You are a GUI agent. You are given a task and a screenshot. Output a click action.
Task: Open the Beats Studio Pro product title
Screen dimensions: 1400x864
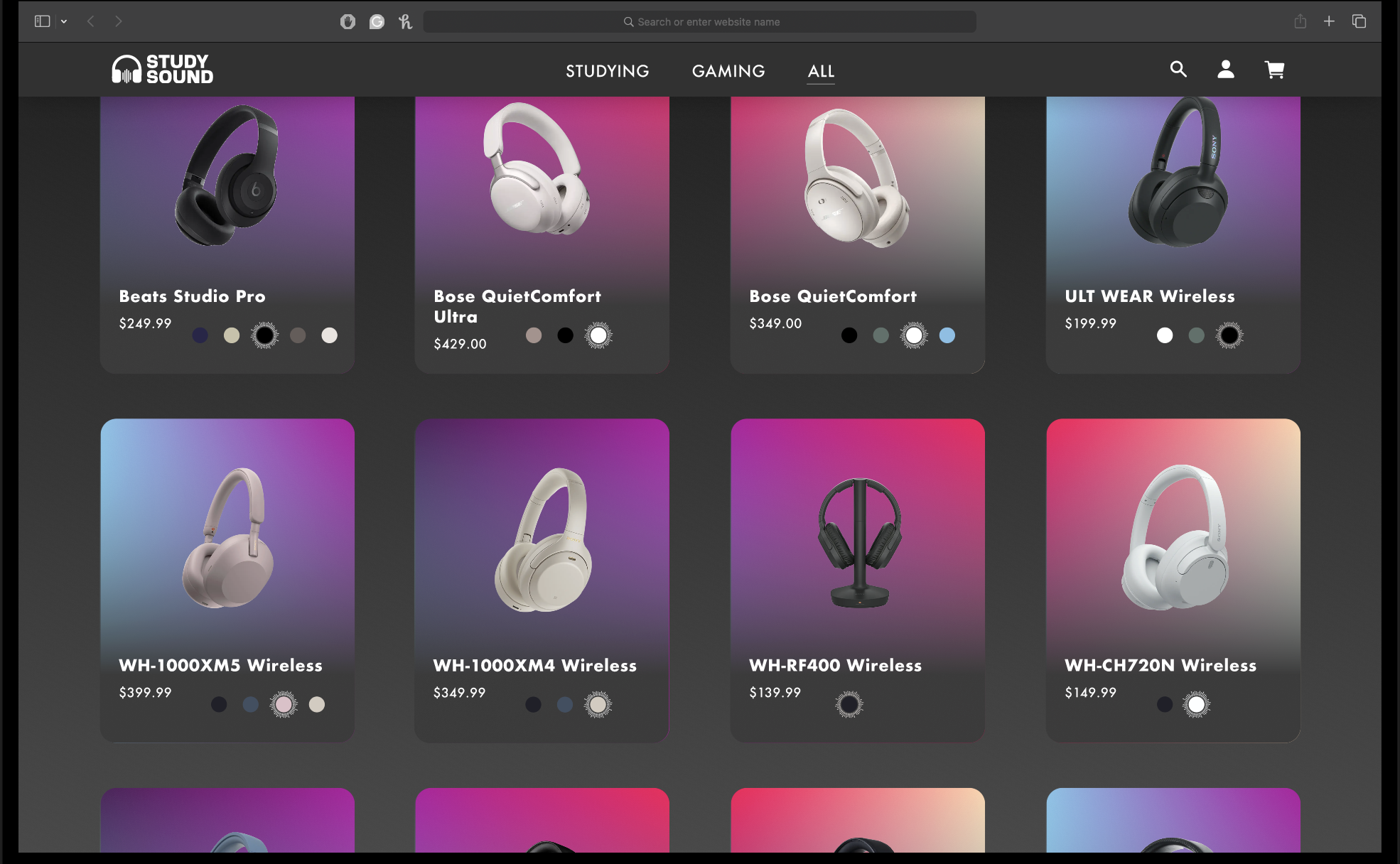pos(192,296)
